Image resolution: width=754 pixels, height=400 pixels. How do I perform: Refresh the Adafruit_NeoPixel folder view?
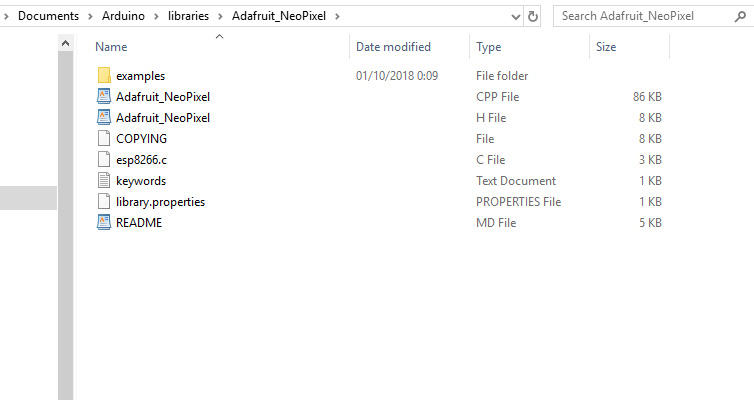(533, 16)
